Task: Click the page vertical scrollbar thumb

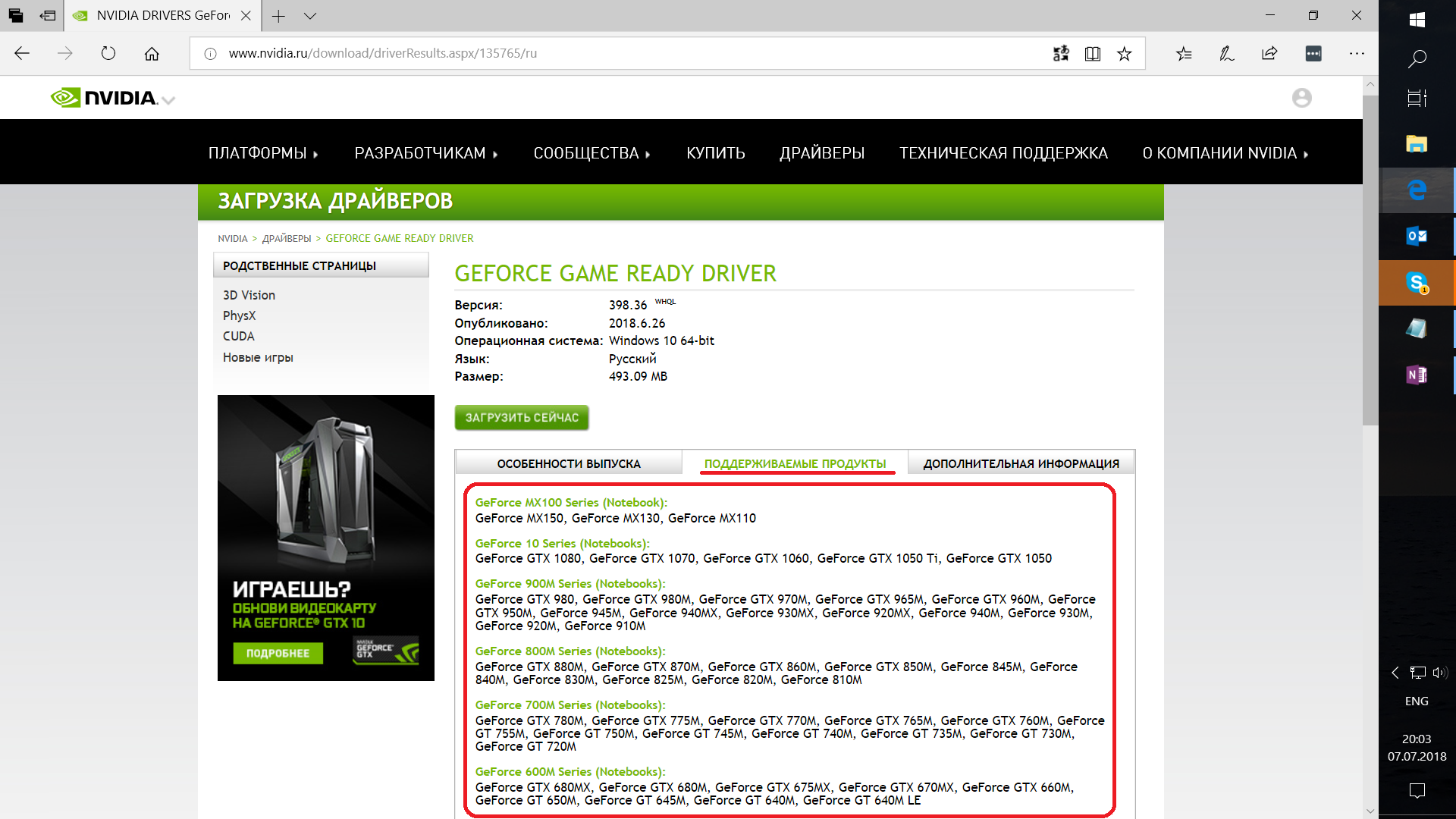Action: [x=1370, y=259]
